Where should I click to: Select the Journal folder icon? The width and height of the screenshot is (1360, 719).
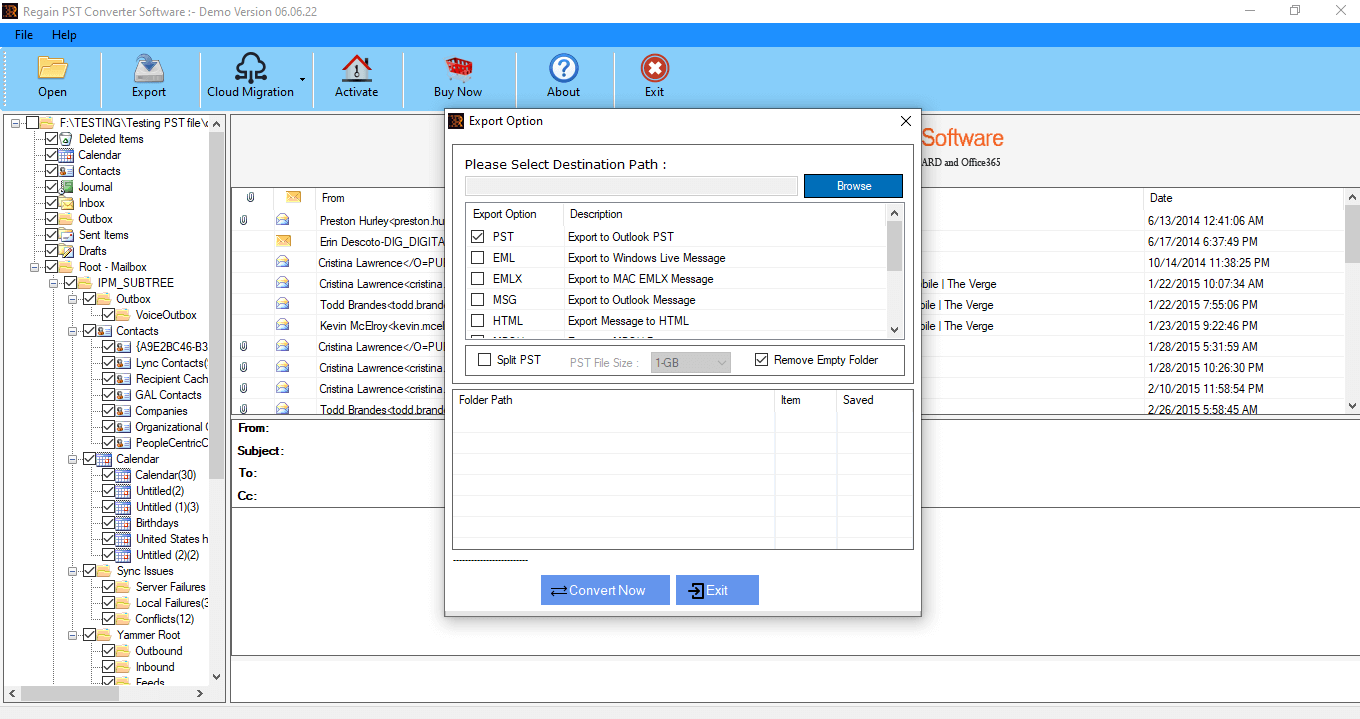(x=67, y=187)
